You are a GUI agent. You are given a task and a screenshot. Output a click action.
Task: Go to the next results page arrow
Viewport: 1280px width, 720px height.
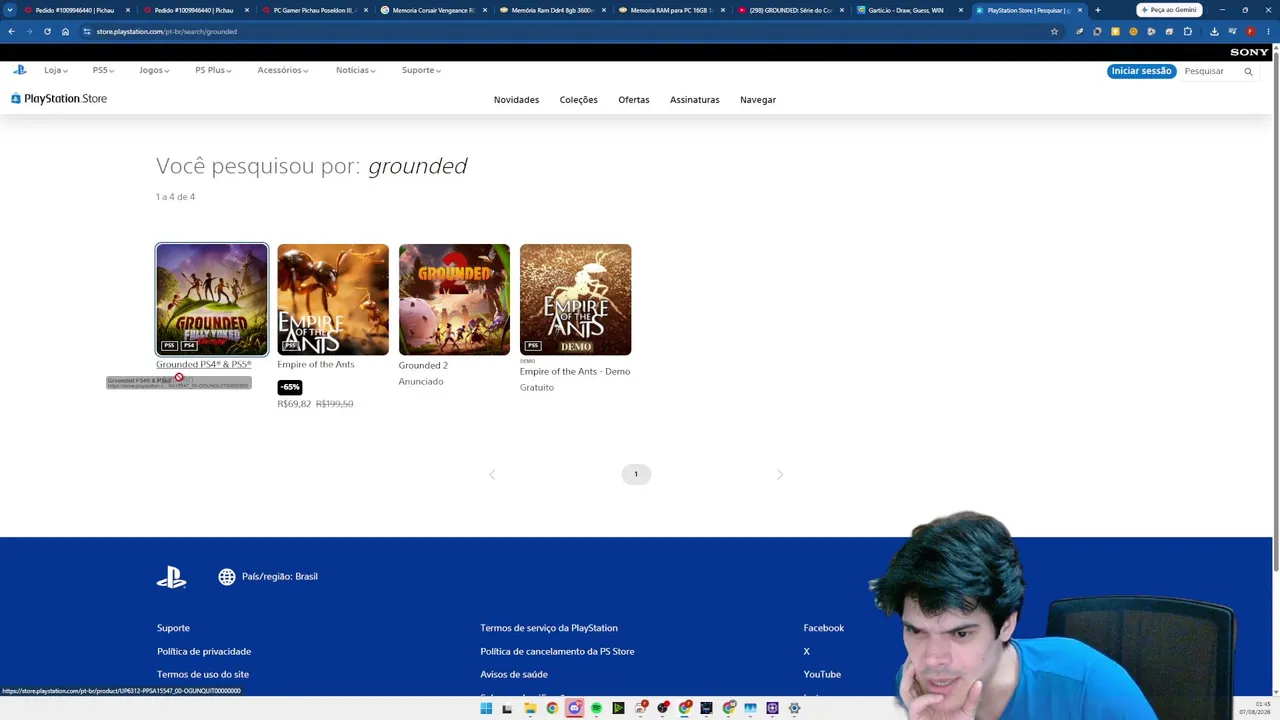click(x=780, y=474)
